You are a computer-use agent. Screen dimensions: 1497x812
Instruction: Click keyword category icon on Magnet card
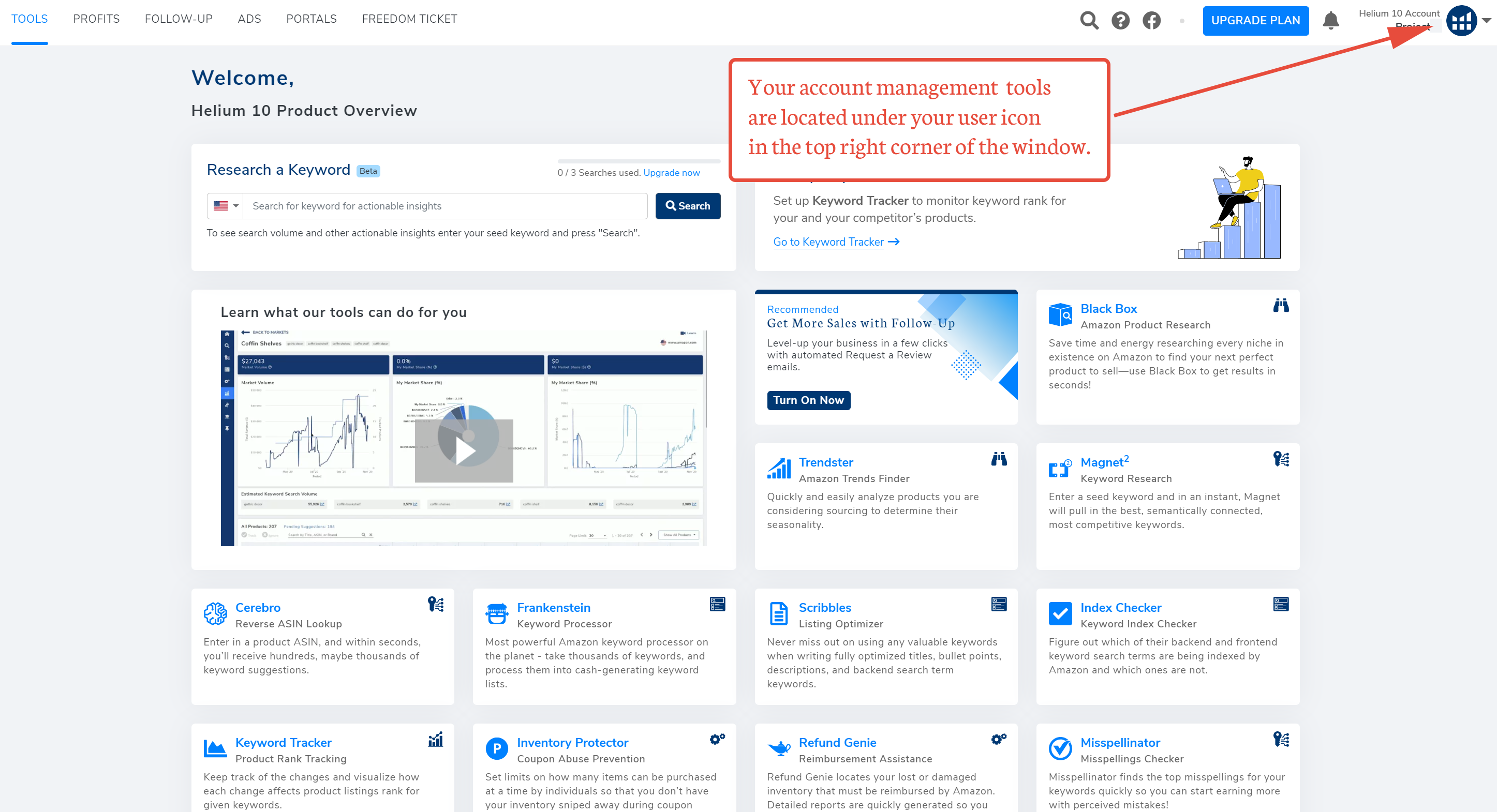click(x=1280, y=459)
